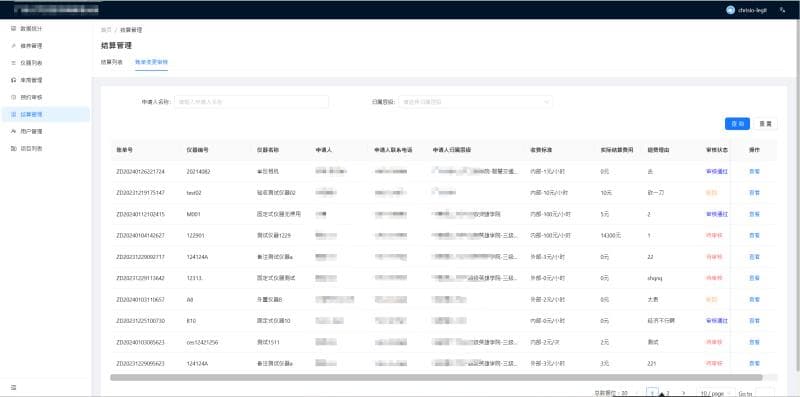This screenshot has width=800, height=397.
Task: Click the 审核状态 column header
Action: click(716, 150)
